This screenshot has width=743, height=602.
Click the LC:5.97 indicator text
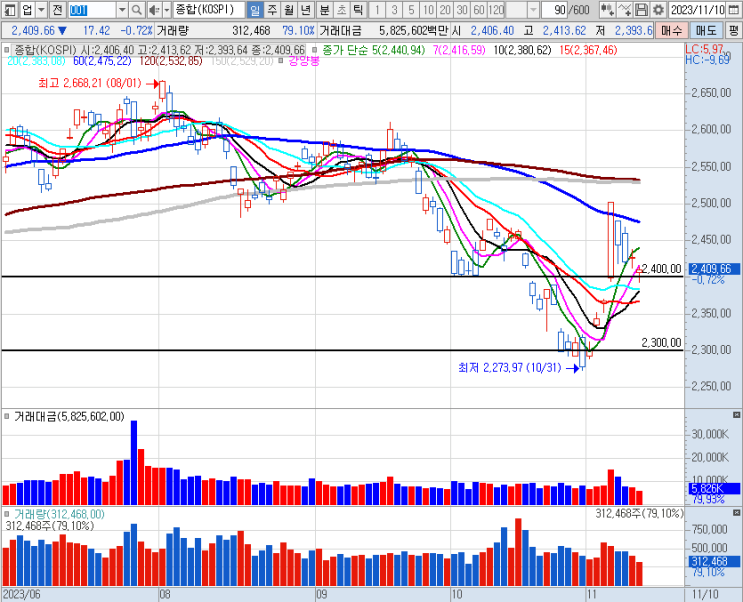click(705, 49)
